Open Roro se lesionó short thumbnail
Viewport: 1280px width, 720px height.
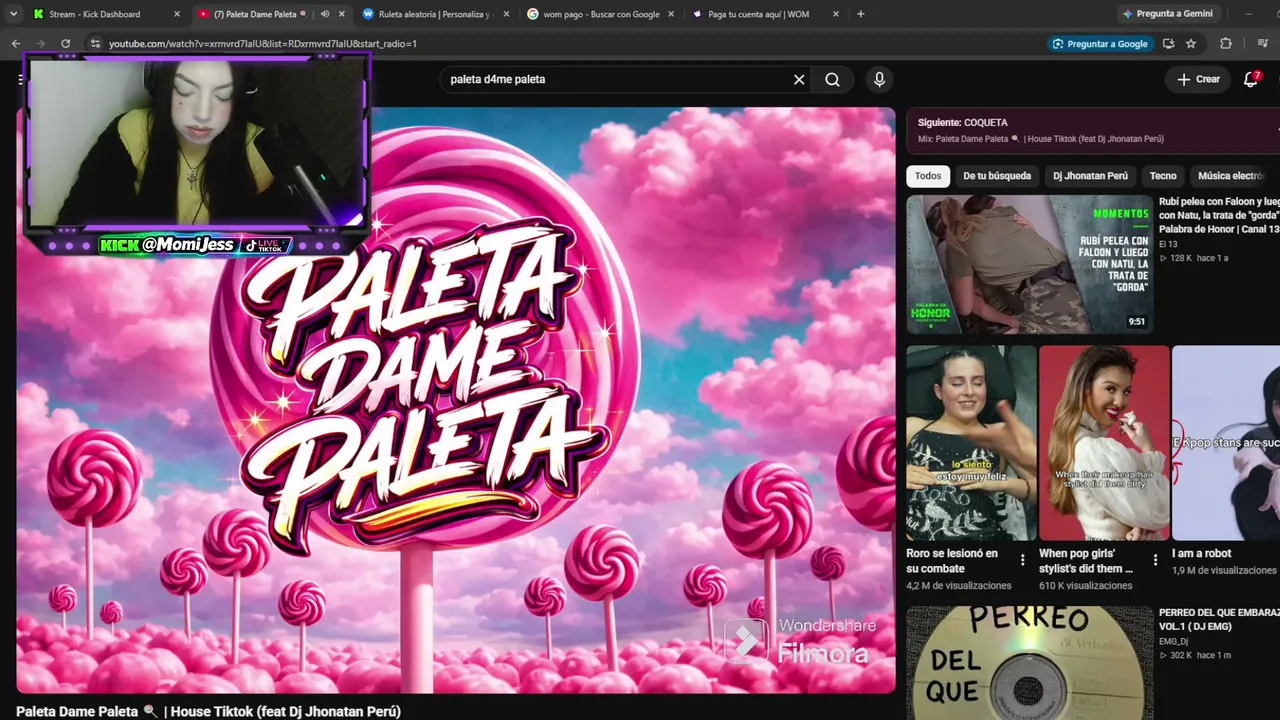(x=971, y=443)
